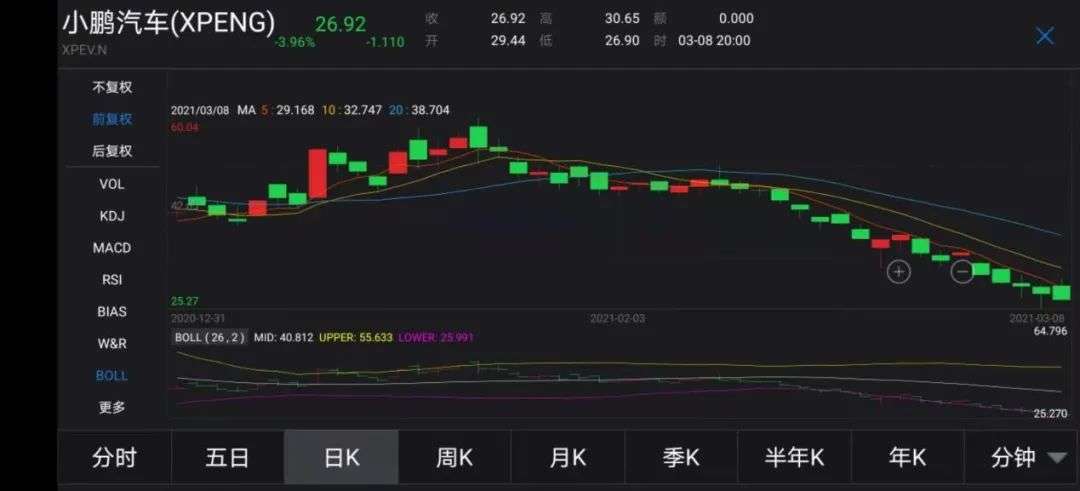This screenshot has width=1080, height=491.
Task: Click the 2020-12-31 date axis label
Action: pos(198,319)
